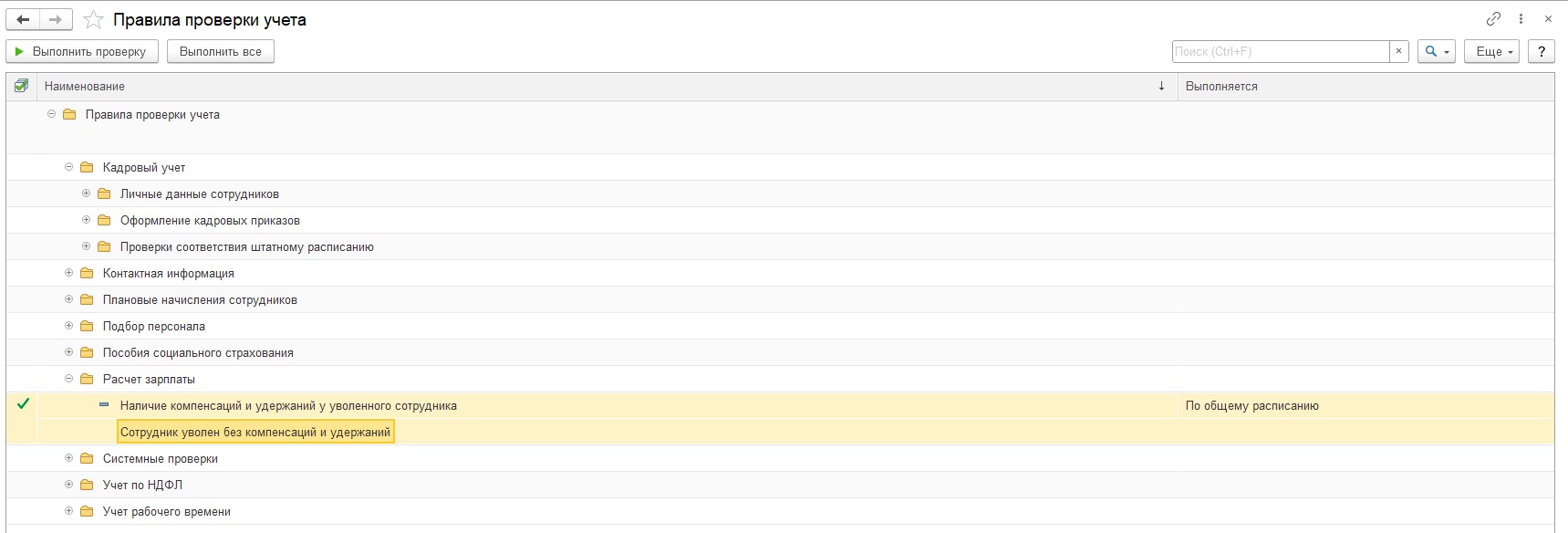Open the vertical three-dot options menu

(x=1521, y=18)
